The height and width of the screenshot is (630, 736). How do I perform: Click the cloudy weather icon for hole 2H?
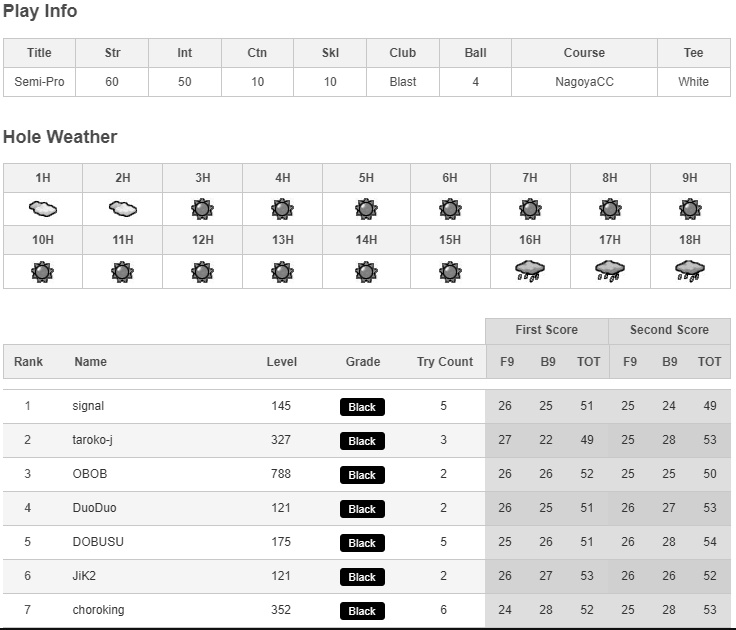[122, 209]
